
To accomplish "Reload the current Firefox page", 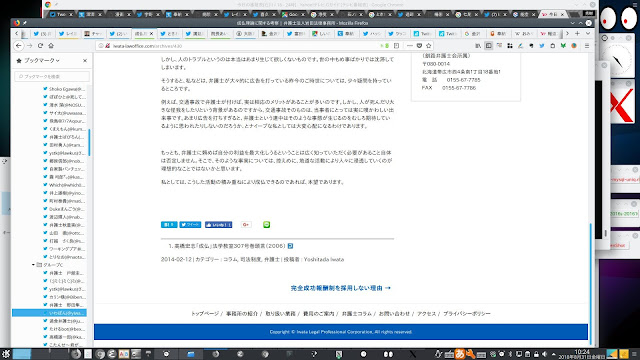I will [40, 46].
